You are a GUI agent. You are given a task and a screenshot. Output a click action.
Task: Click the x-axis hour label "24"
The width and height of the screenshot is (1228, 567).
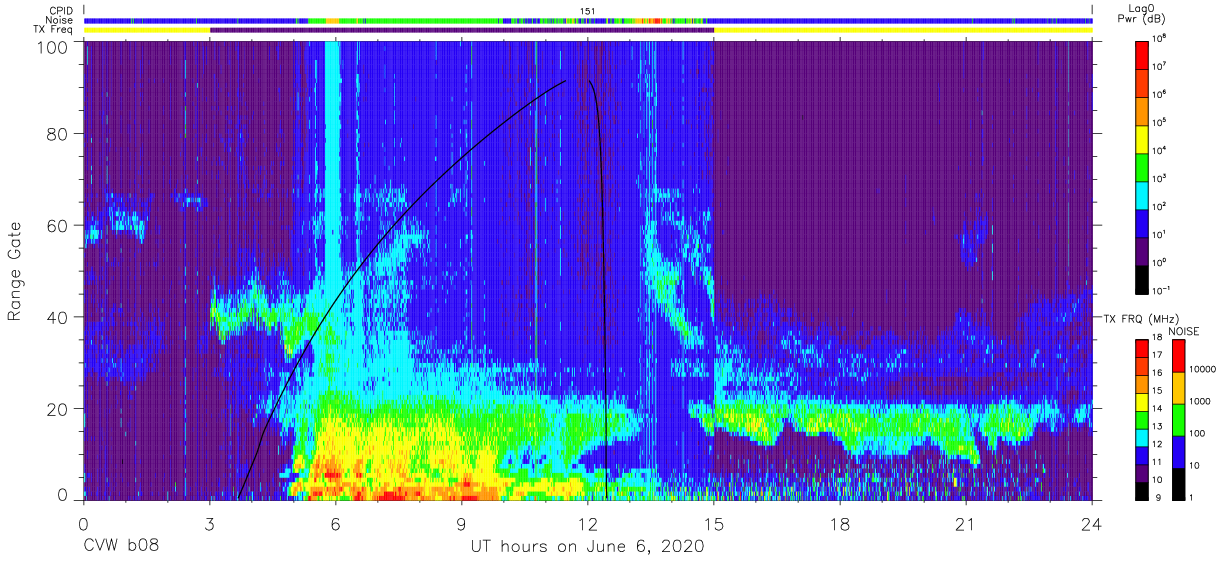tap(1092, 524)
